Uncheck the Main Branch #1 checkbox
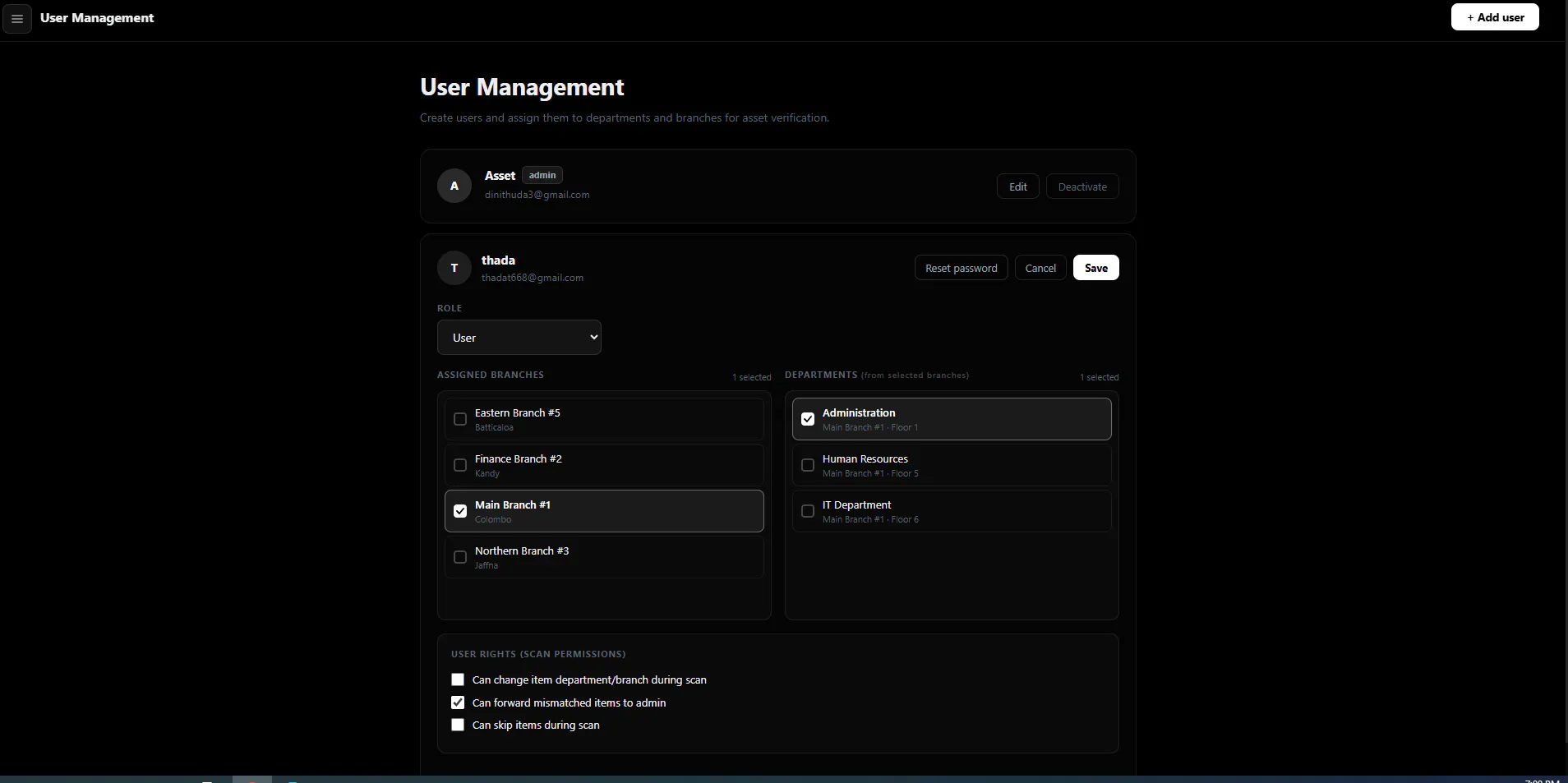1568x783 pixels. (x=460, y=511)
